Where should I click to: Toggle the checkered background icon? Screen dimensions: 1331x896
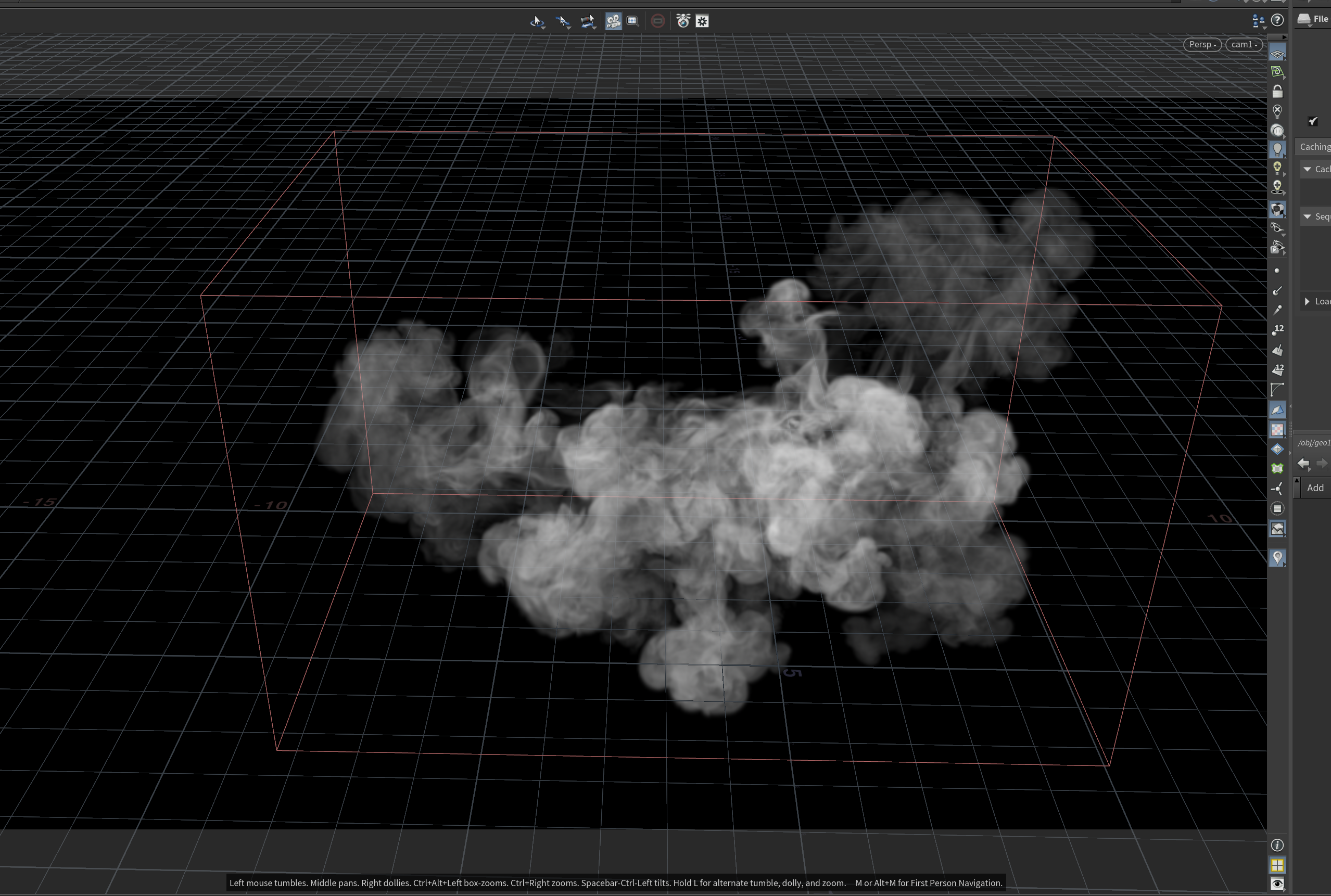tap(1277, 430)
